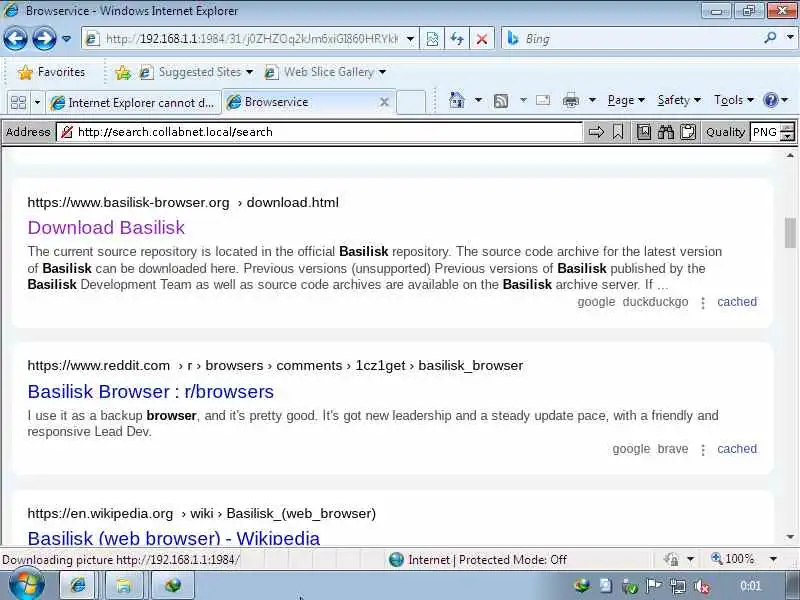Image resolution: width=800 pixels, height=600 pixels.
Task: Open cached copy of the reddit result
Action: pyautogui.click(x=737, y=448)
